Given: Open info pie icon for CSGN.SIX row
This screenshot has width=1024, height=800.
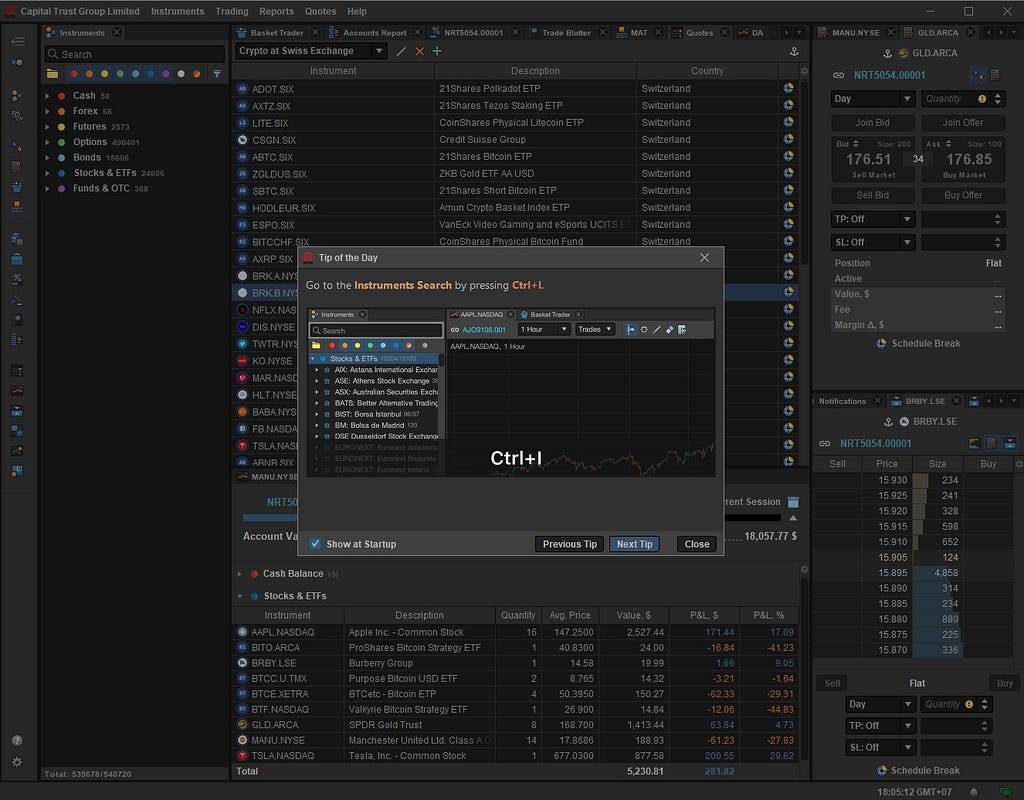Looking at the screenshot, I should tap(788, 138).
